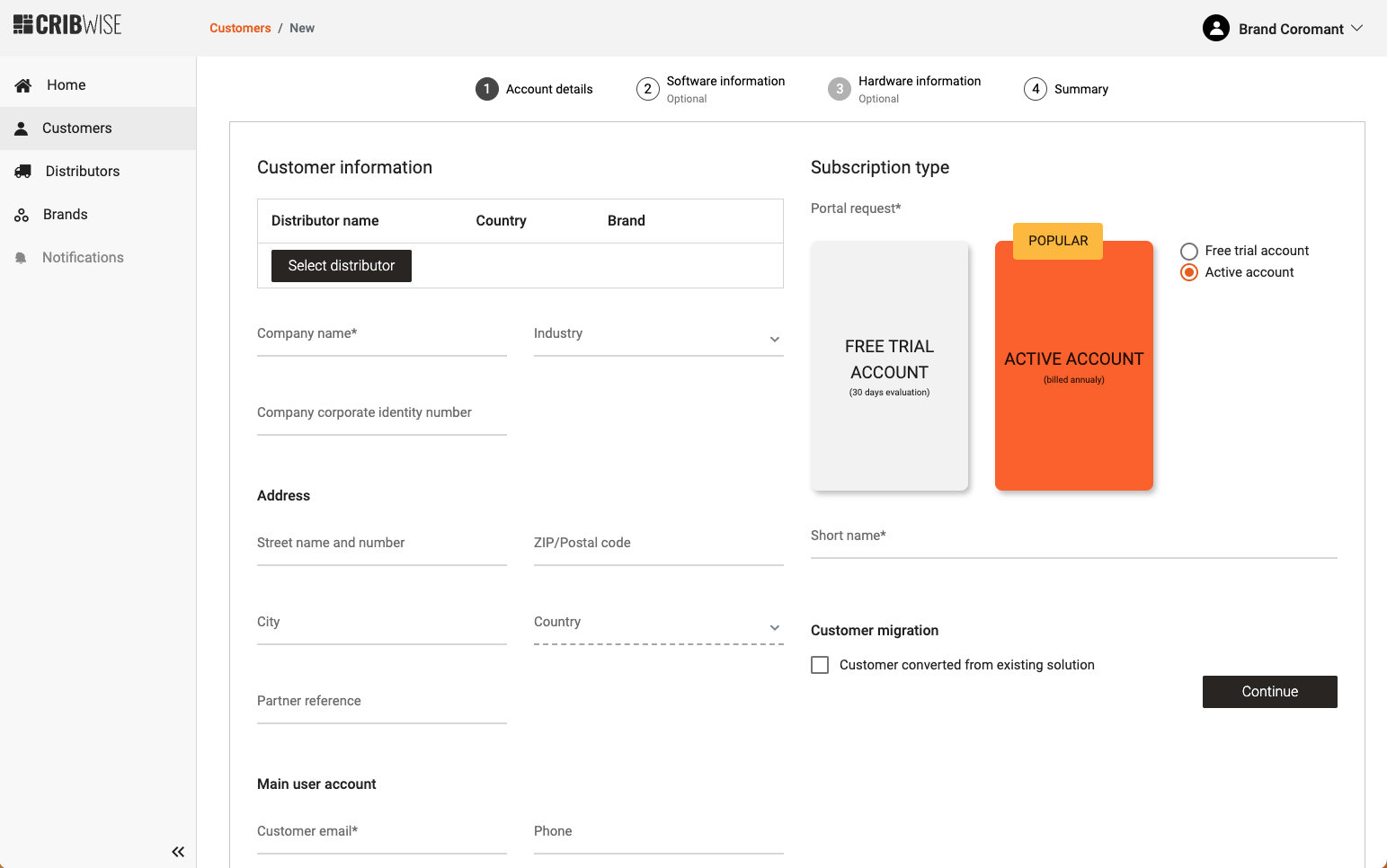Screen dimensions: 1387x868
Task: Click the Customers person icon
Action: coord(22,128)
